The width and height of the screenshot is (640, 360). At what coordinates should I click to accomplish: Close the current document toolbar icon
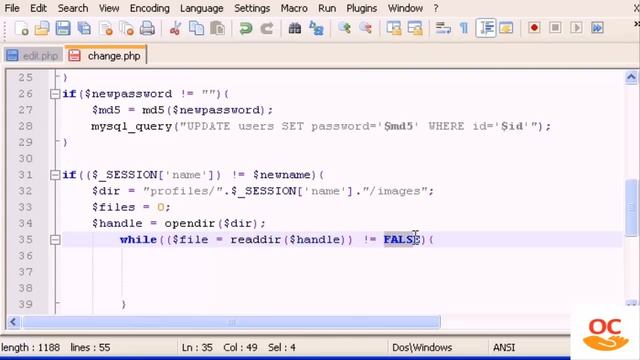pos(106,28)
